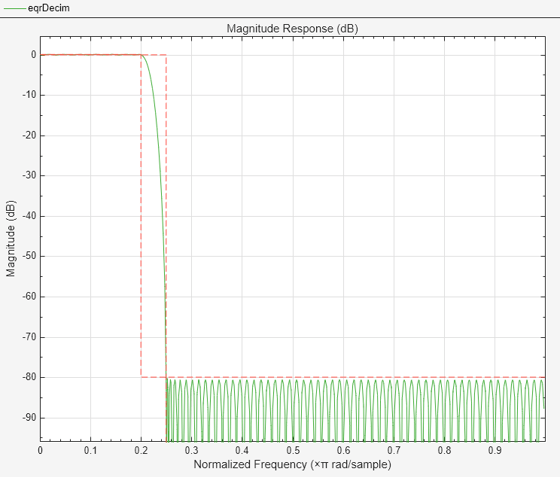
Task: Select the Magnitude (dB) y-axis label
Action: pos(11,238)
